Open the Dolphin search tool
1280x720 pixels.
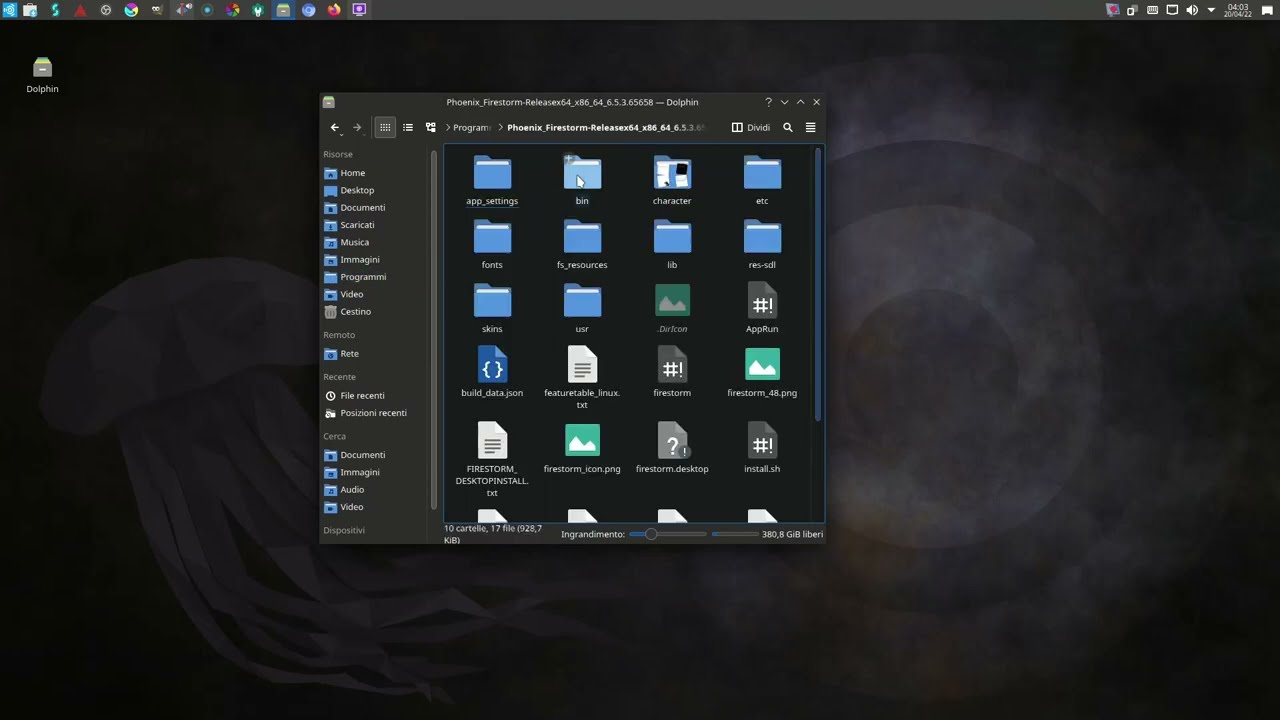(x=788, y=128)
